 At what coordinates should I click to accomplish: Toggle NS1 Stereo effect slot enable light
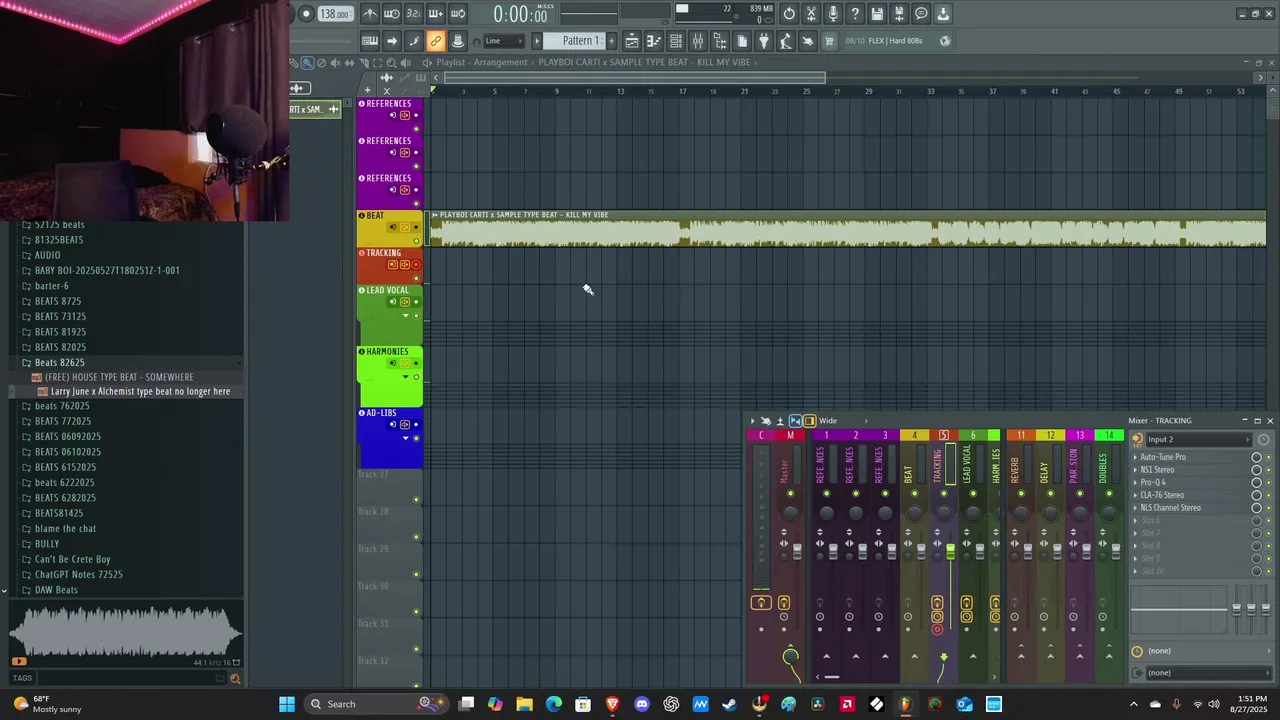click(x=1268, y=470)
